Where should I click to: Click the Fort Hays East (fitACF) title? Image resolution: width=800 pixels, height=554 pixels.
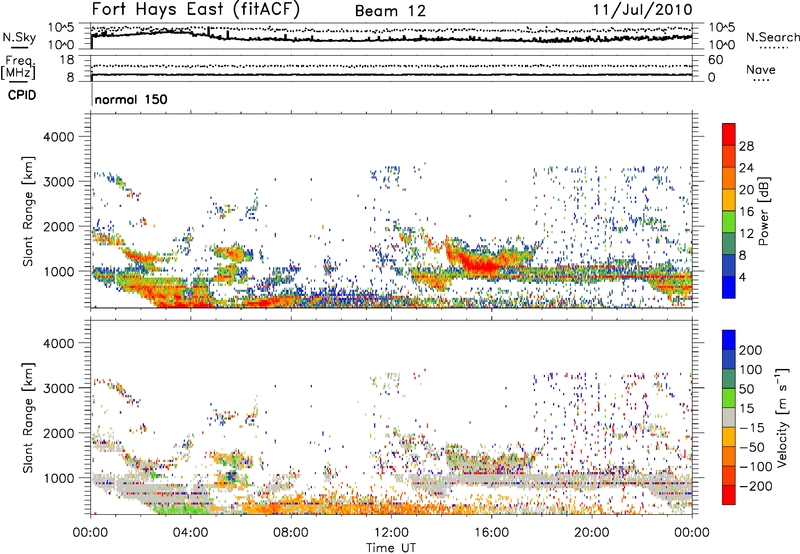(195, 9)
